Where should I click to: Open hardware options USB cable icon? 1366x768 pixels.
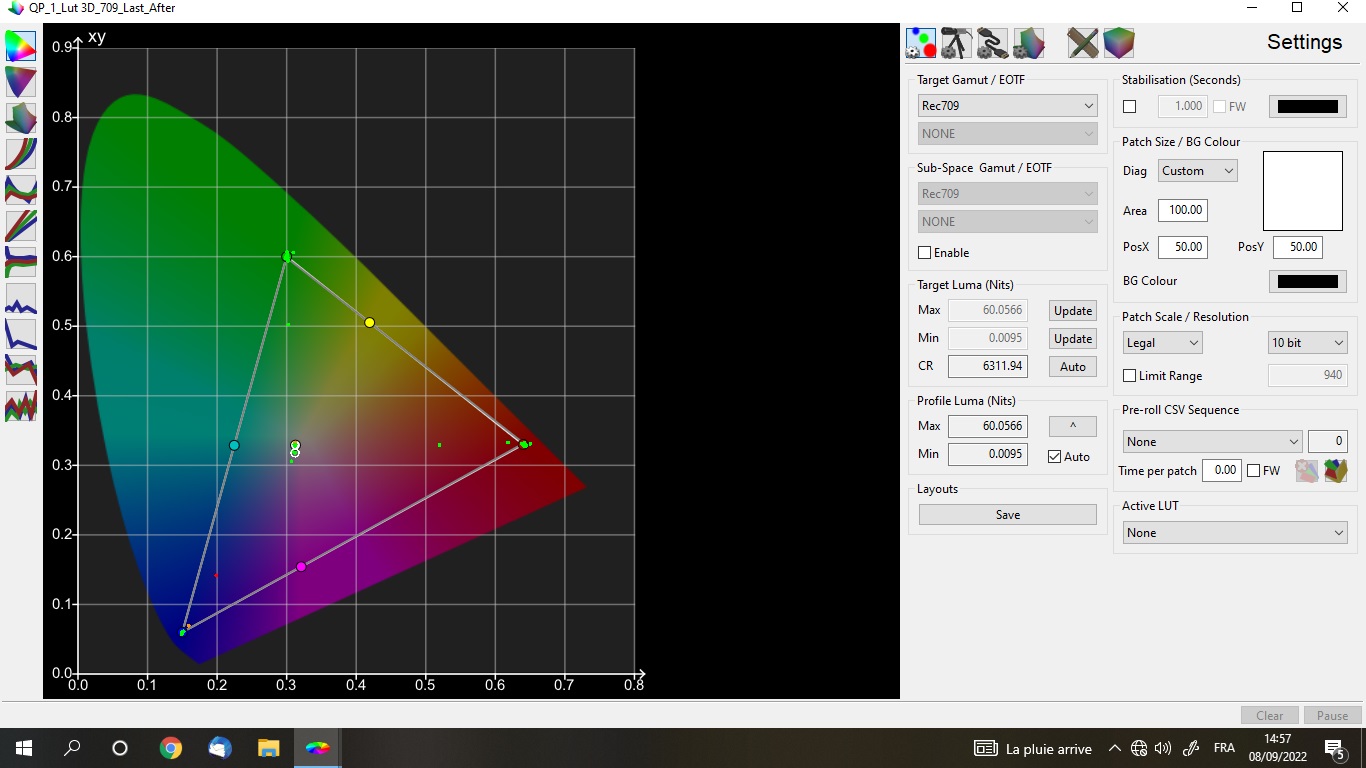(992, 43)
